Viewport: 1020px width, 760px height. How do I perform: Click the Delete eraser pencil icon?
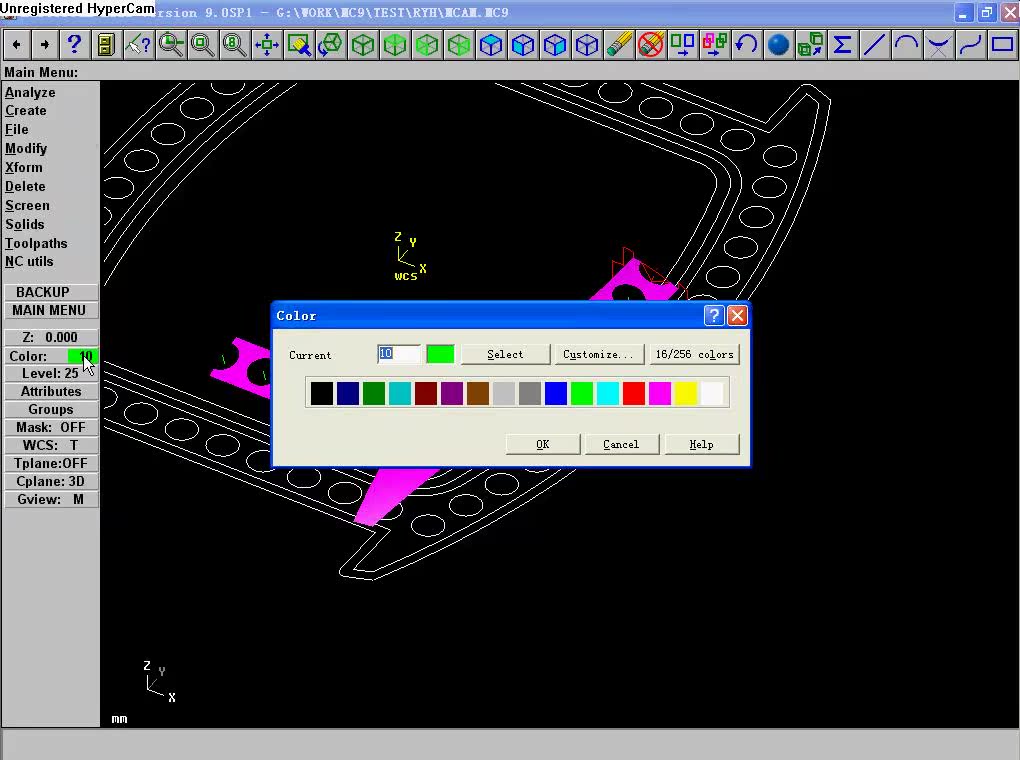pos(619,45)
